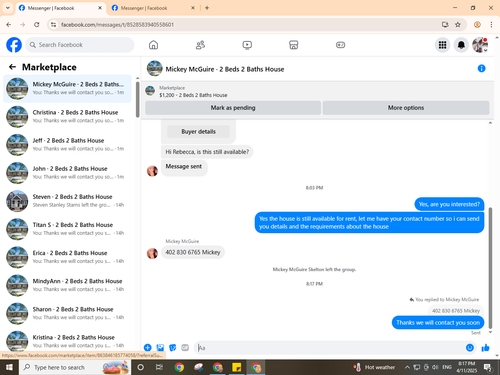Select the MindyAnn conversation
This screenshot has height=375, width=500.
click(x=67, y=285)
